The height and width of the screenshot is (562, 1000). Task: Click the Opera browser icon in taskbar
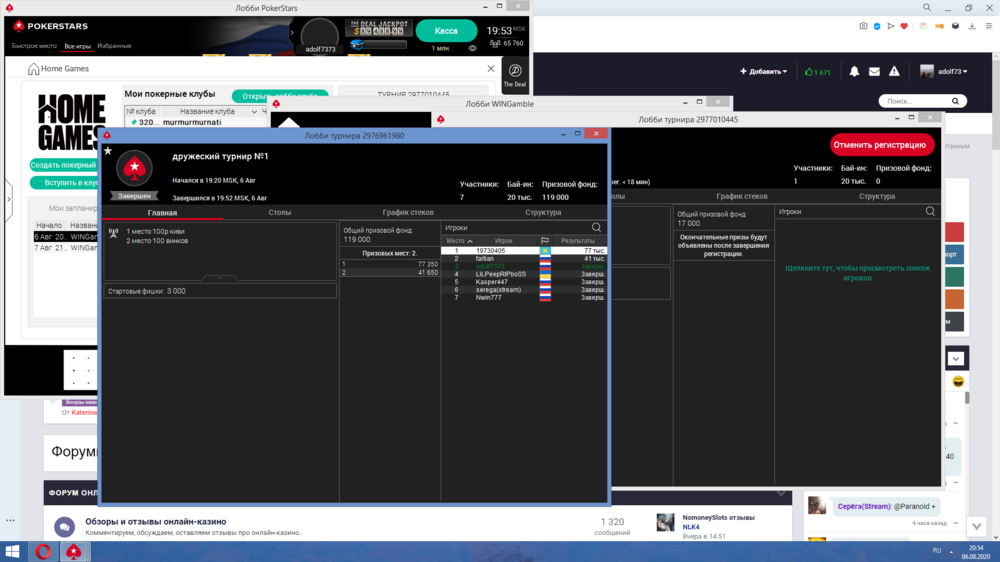(44, 551)
